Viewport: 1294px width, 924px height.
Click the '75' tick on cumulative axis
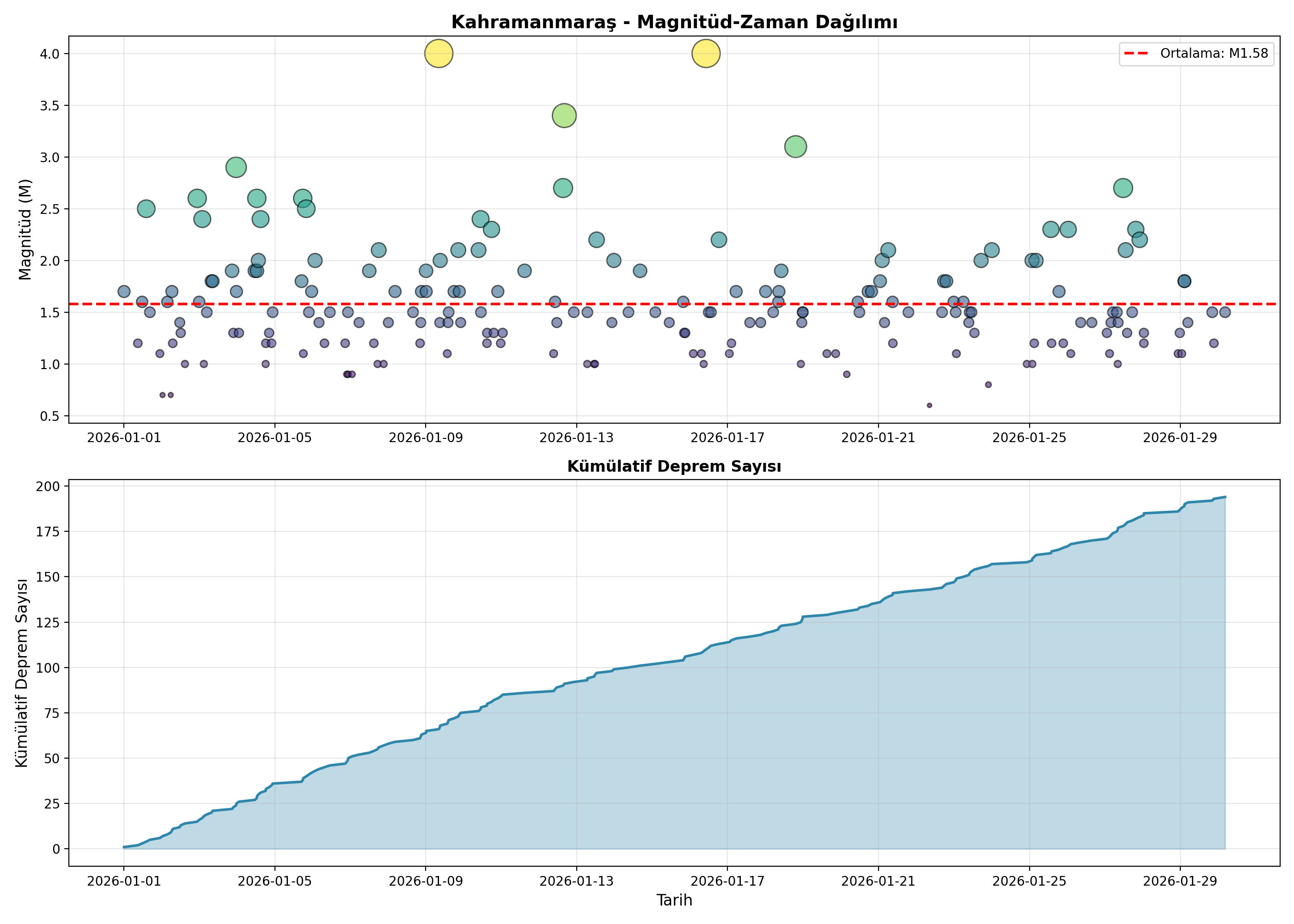tap(52, 713)
